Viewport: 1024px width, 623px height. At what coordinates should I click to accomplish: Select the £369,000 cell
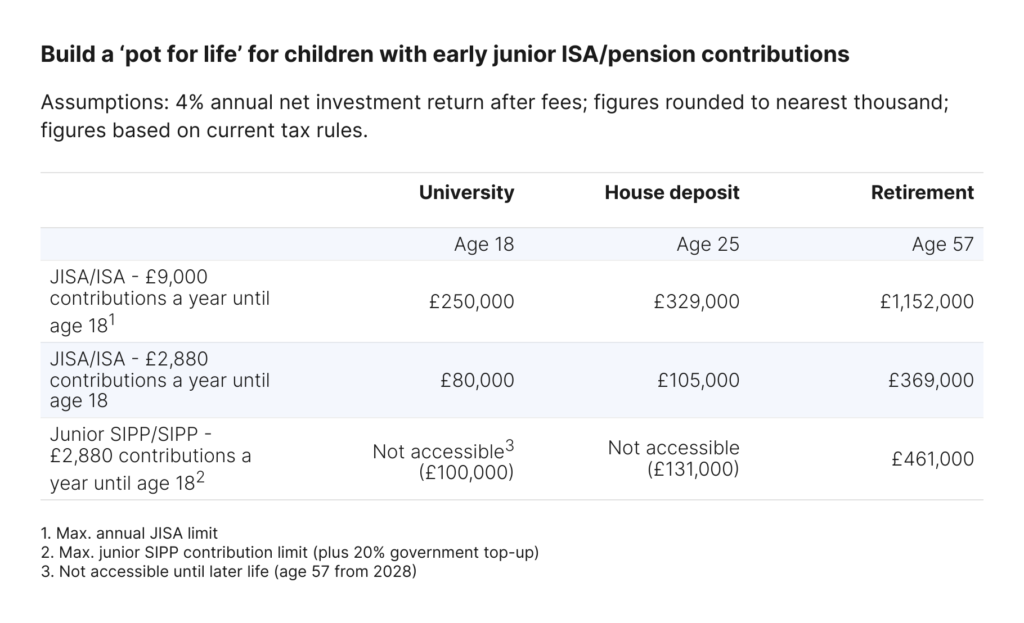931,380
